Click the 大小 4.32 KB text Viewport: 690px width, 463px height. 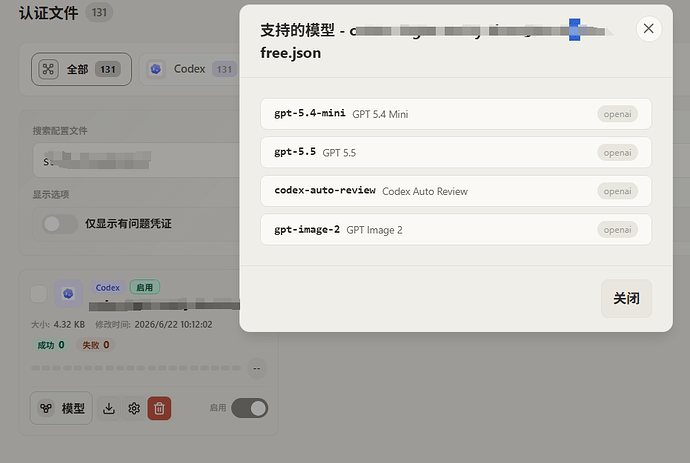(x=58, y=324)
